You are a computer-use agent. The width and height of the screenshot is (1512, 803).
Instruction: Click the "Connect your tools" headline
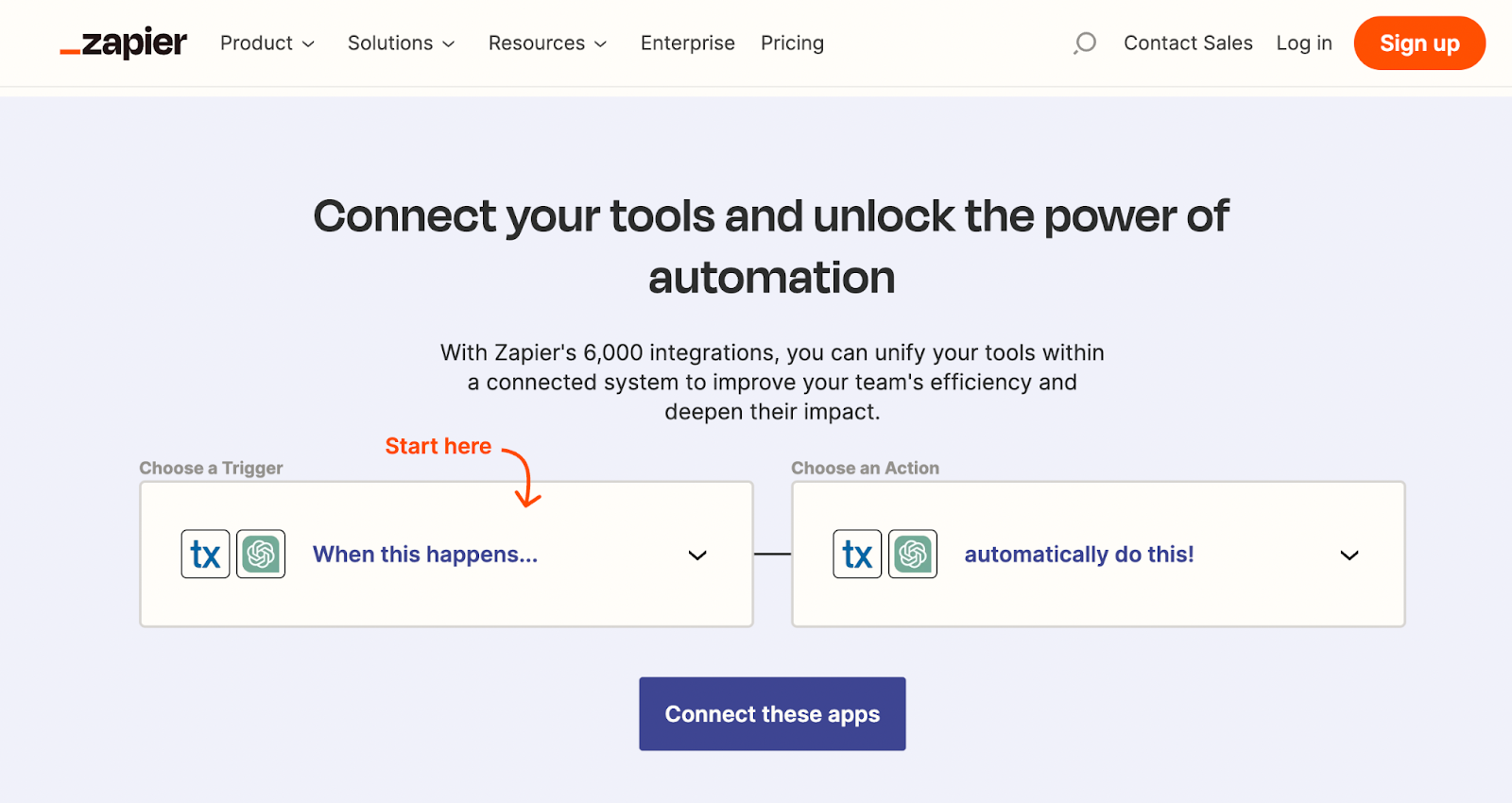pyautogui.click(x=771, y=247)
